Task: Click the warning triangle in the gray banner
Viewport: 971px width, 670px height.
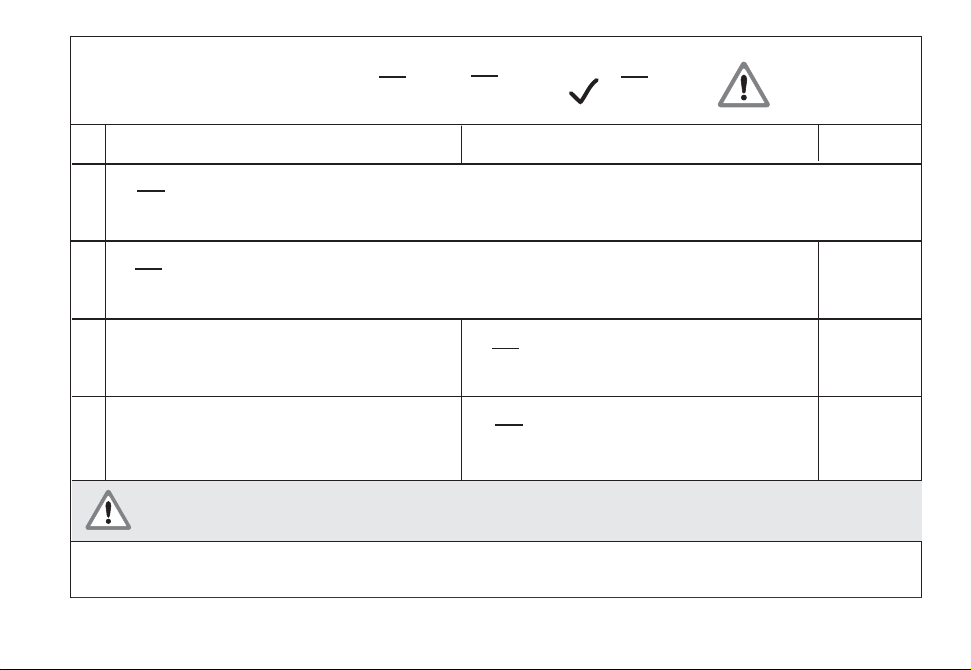Action: pos(108,510)
